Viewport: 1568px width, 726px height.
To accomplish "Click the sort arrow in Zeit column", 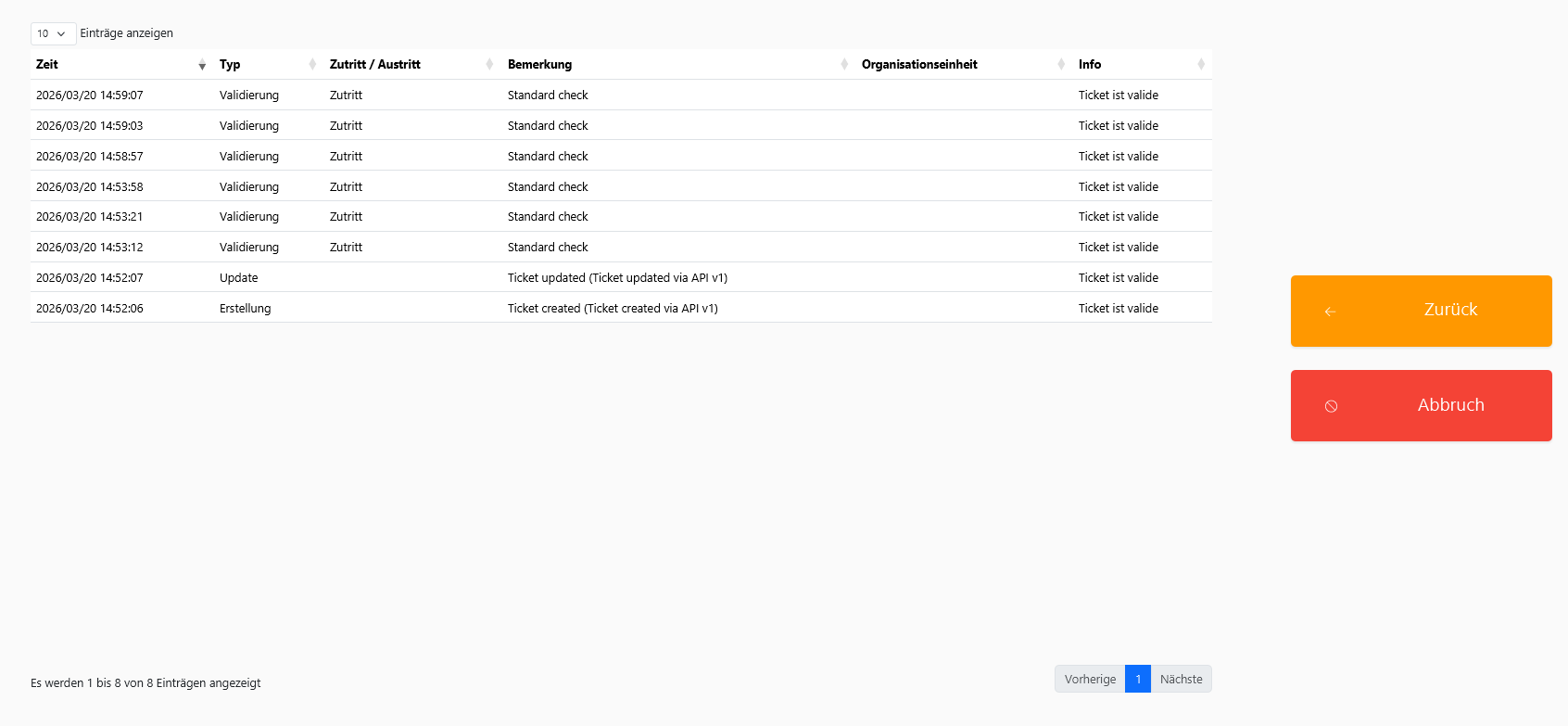I will click(x=202, y=65).
